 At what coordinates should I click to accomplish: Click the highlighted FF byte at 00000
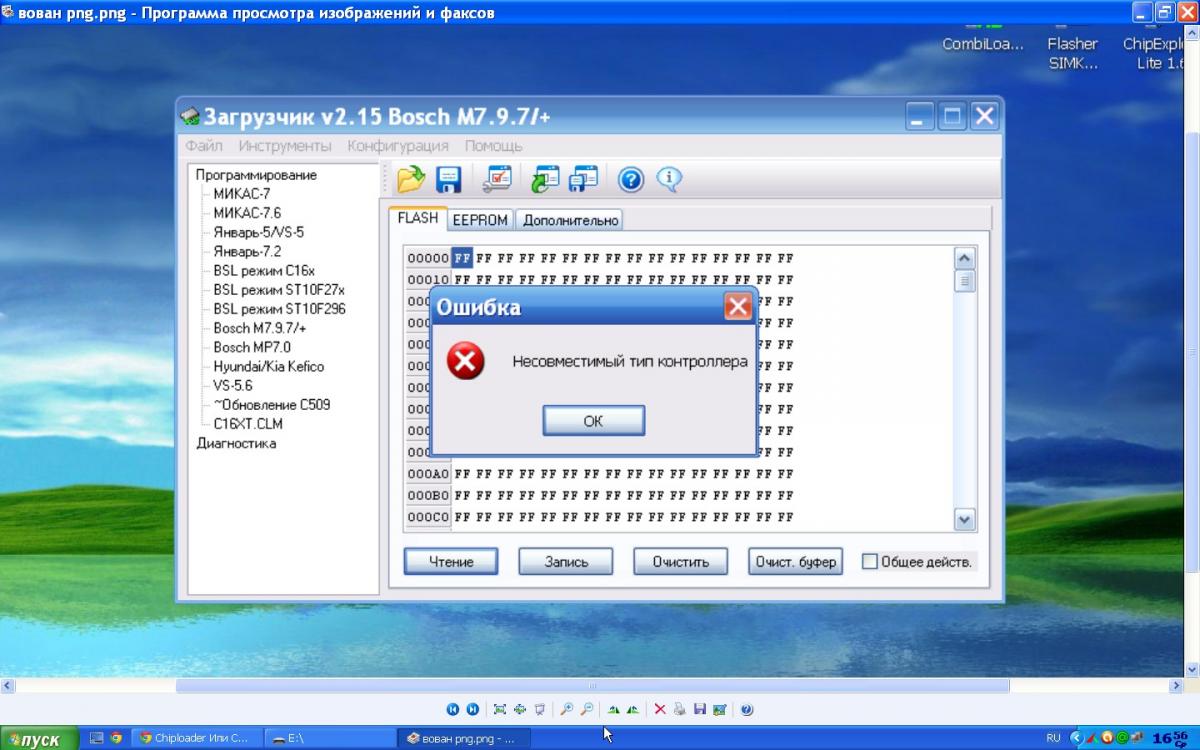point(462,257)
